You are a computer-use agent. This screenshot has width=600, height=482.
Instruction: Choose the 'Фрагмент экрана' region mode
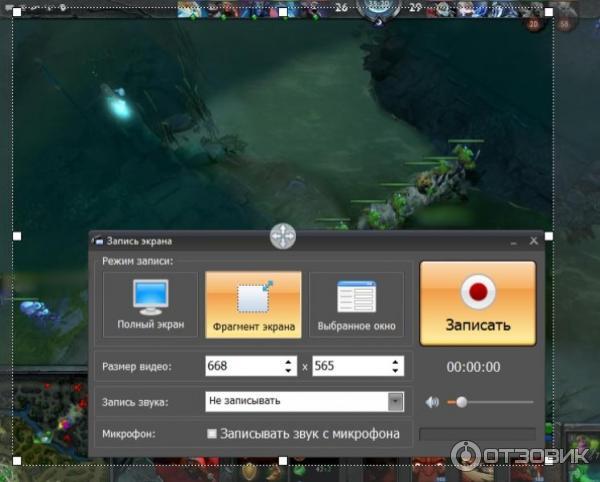pos(253,306)
